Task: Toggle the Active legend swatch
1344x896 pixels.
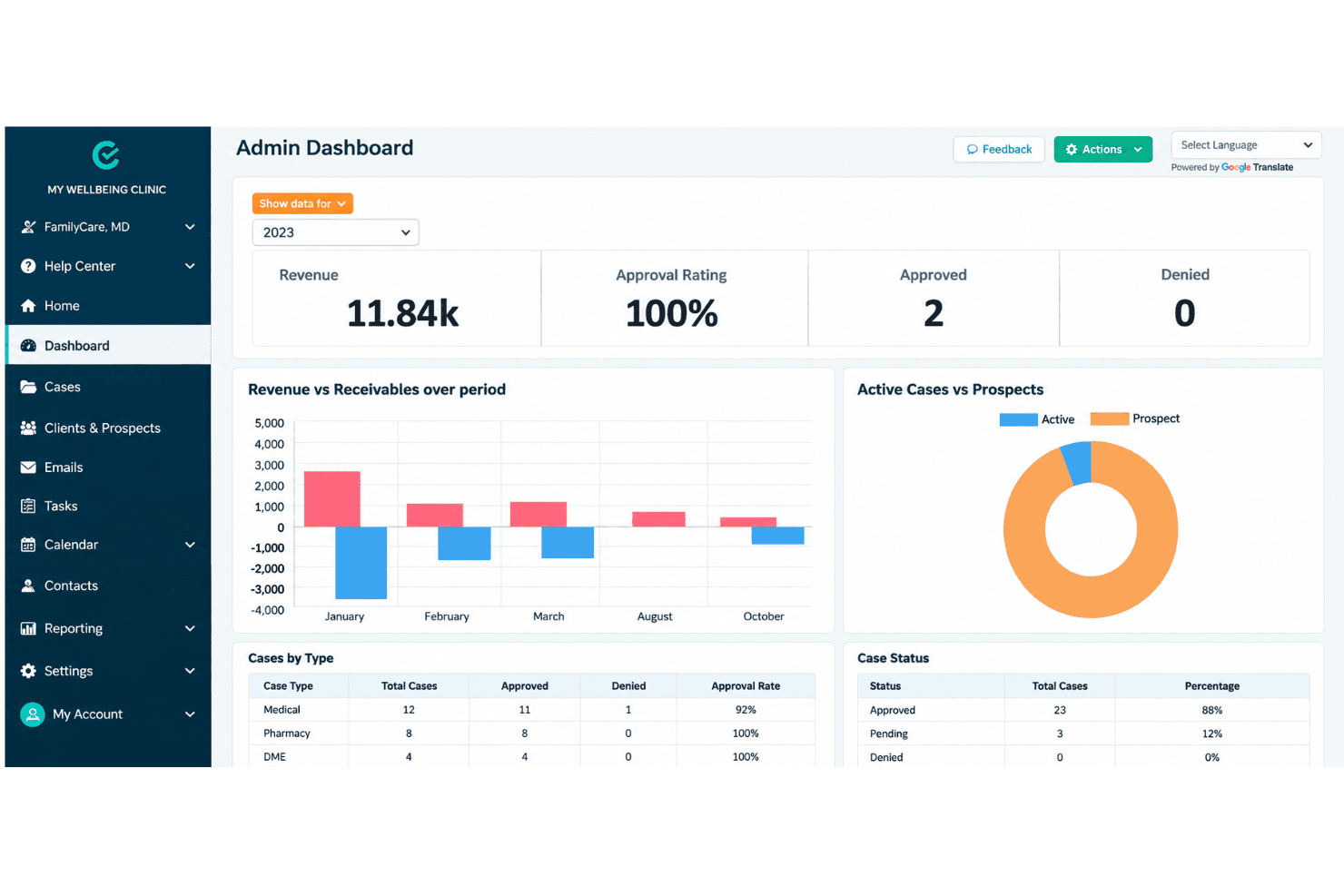Action: [1018, 419]
